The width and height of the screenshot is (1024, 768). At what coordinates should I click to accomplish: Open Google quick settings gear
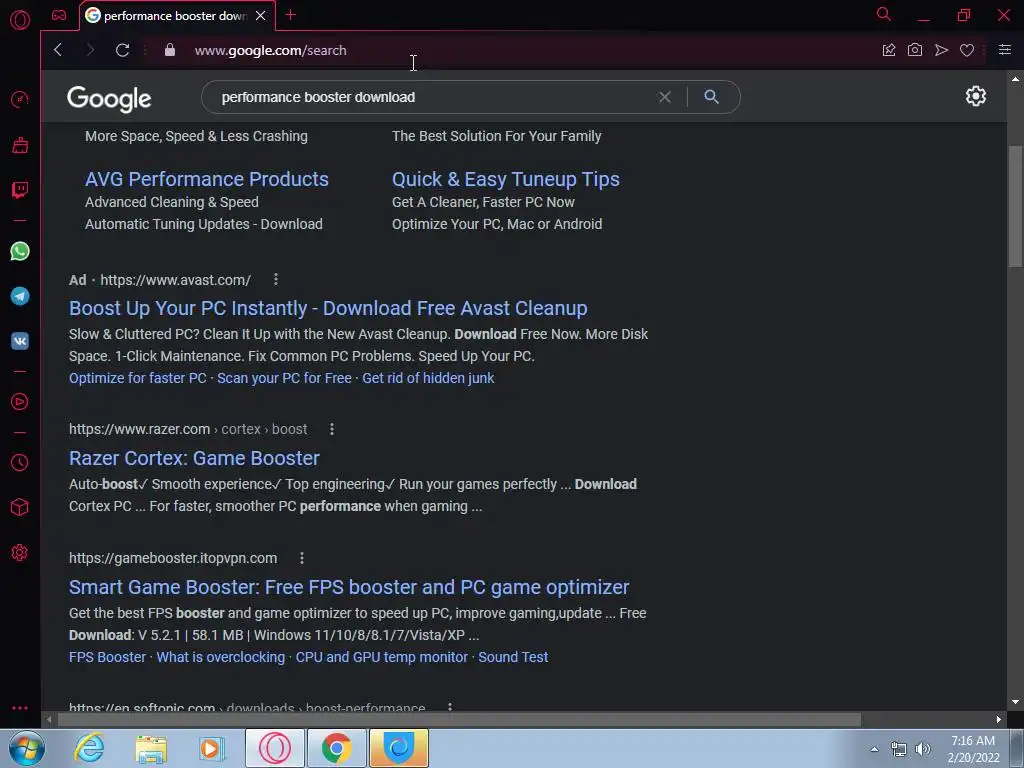(x=976, y=97)
